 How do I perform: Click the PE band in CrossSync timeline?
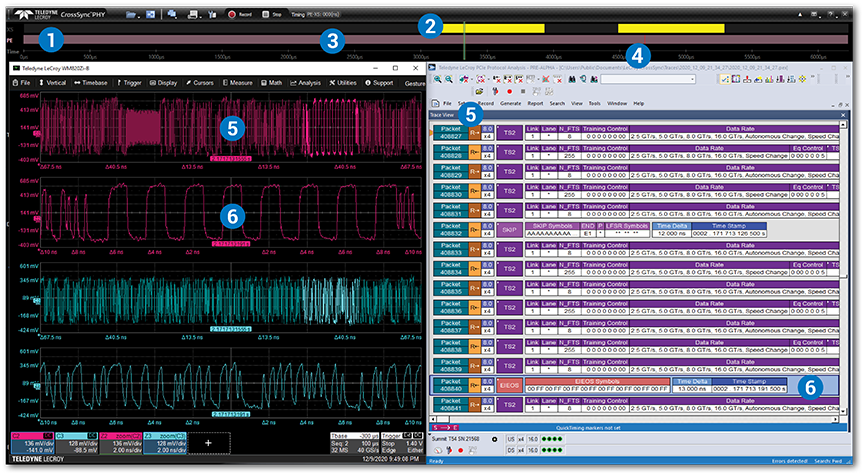(435, 40)
